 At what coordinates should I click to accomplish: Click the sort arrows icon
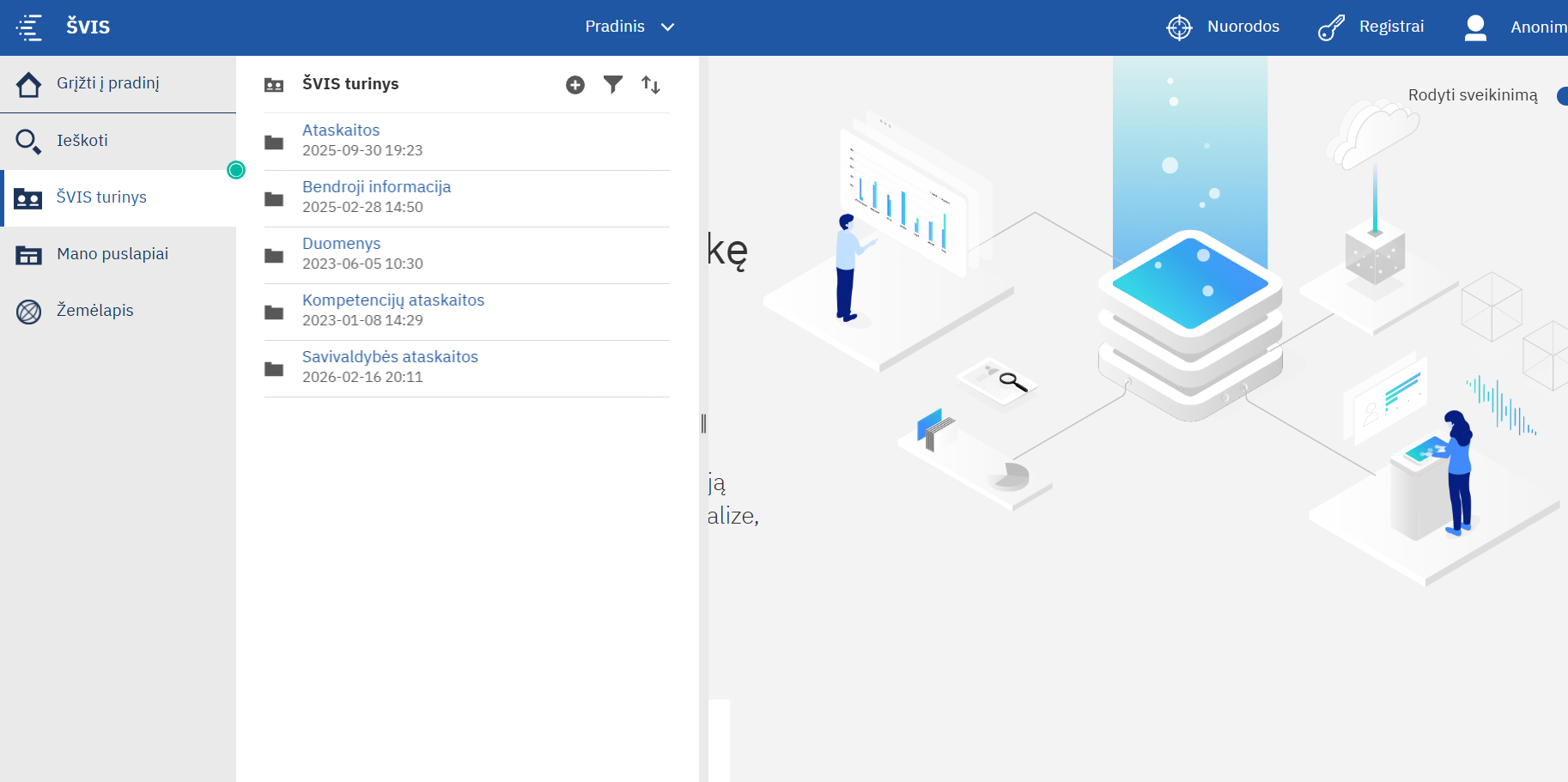point(651,85)
